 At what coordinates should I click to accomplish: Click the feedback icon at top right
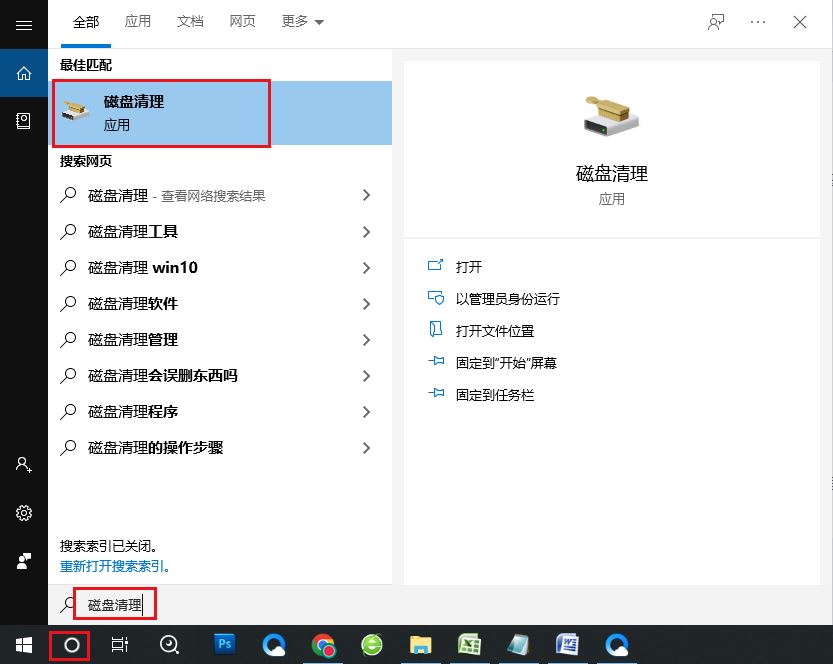(x=716, y=22)
